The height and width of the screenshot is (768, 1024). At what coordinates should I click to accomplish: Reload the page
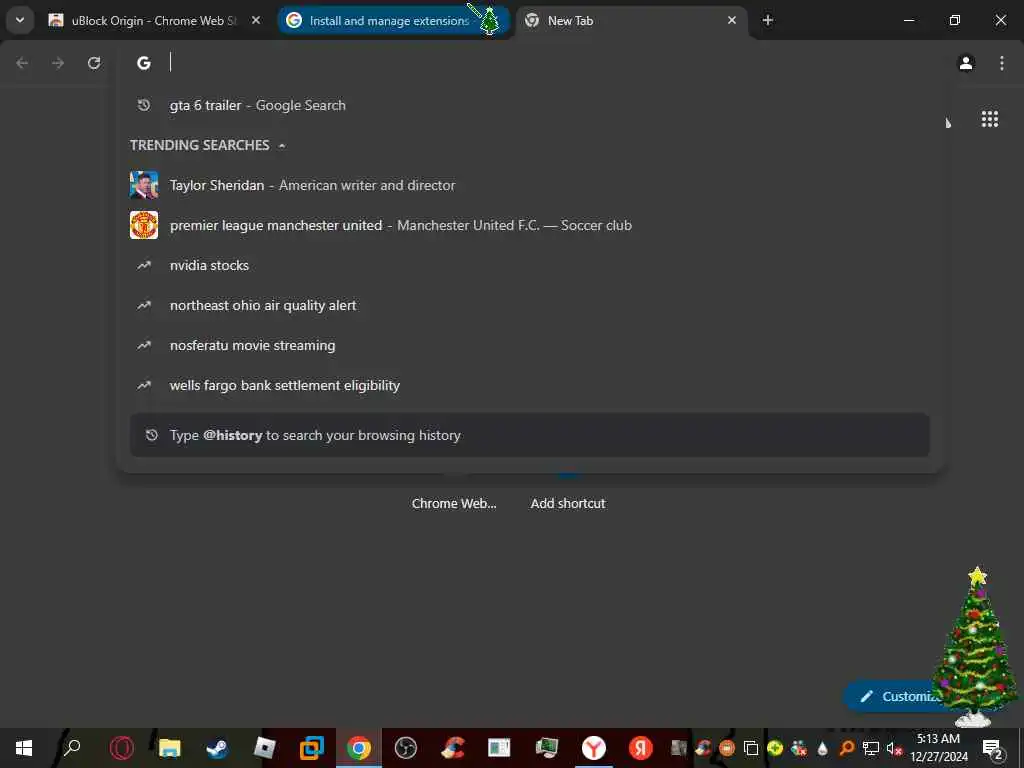(x=94, y=63)
